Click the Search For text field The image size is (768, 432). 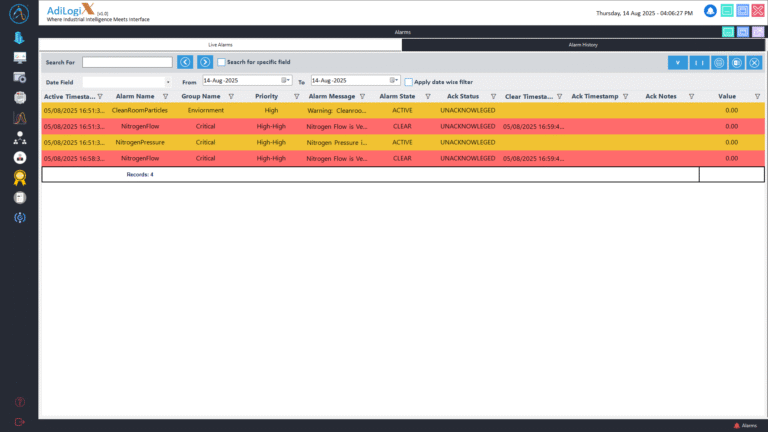click(126, 62)
